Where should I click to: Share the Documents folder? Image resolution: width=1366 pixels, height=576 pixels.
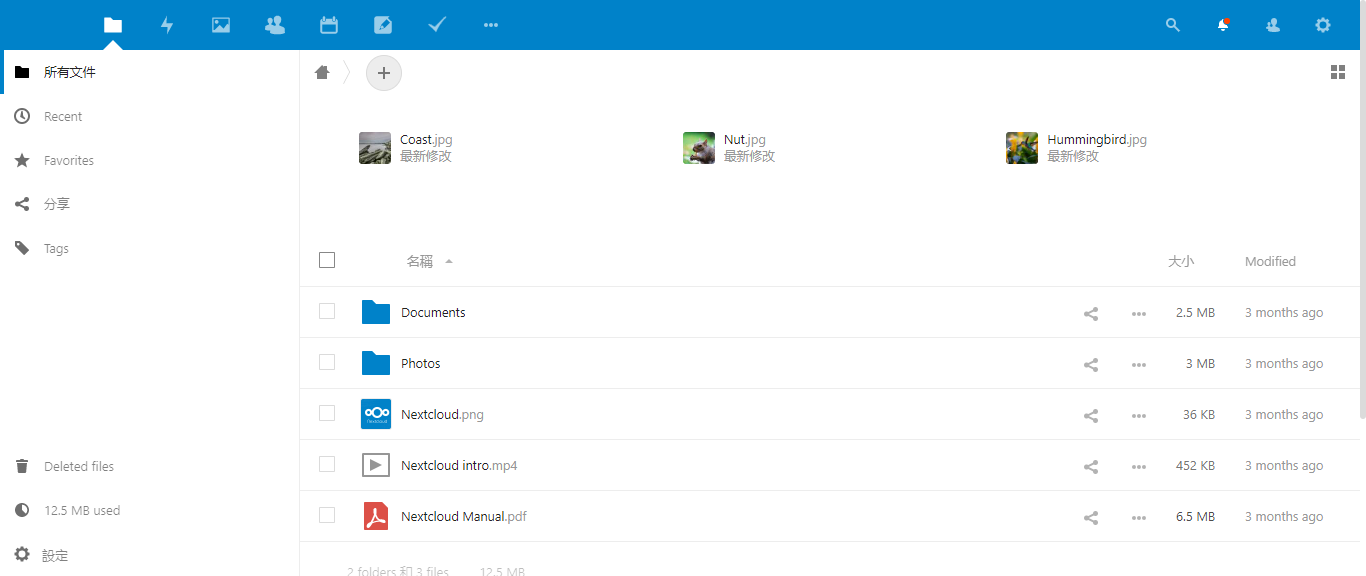(1091, 313)
